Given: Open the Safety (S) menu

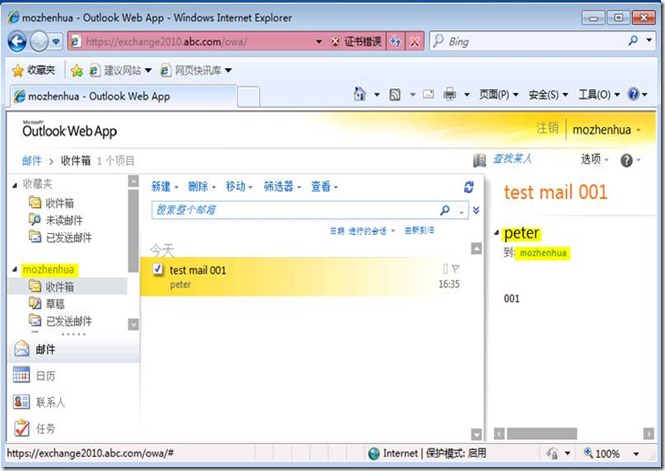Looking at the screenshot, I should (x=548, y=95).
